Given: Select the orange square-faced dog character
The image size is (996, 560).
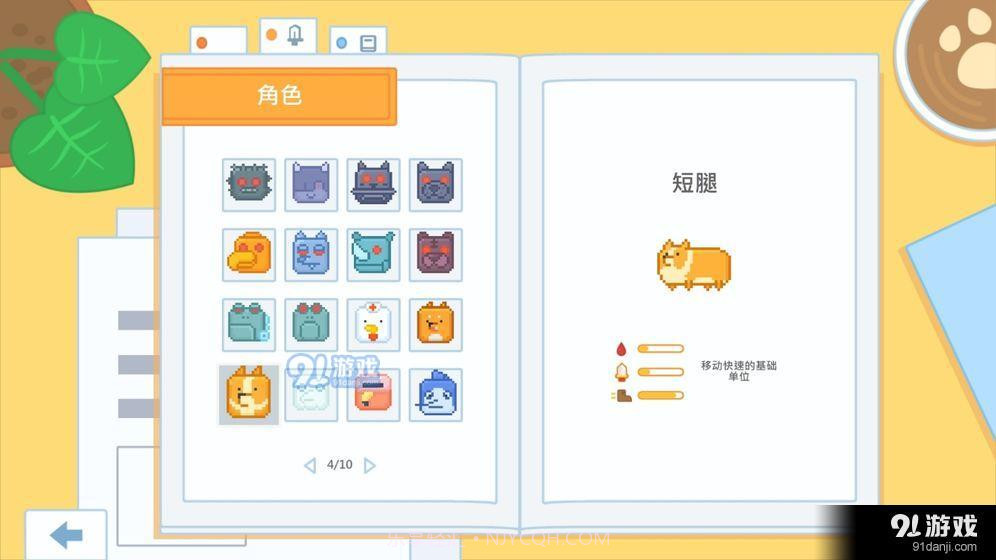Looking at the screenshot, I should click(x=436, y=324).
